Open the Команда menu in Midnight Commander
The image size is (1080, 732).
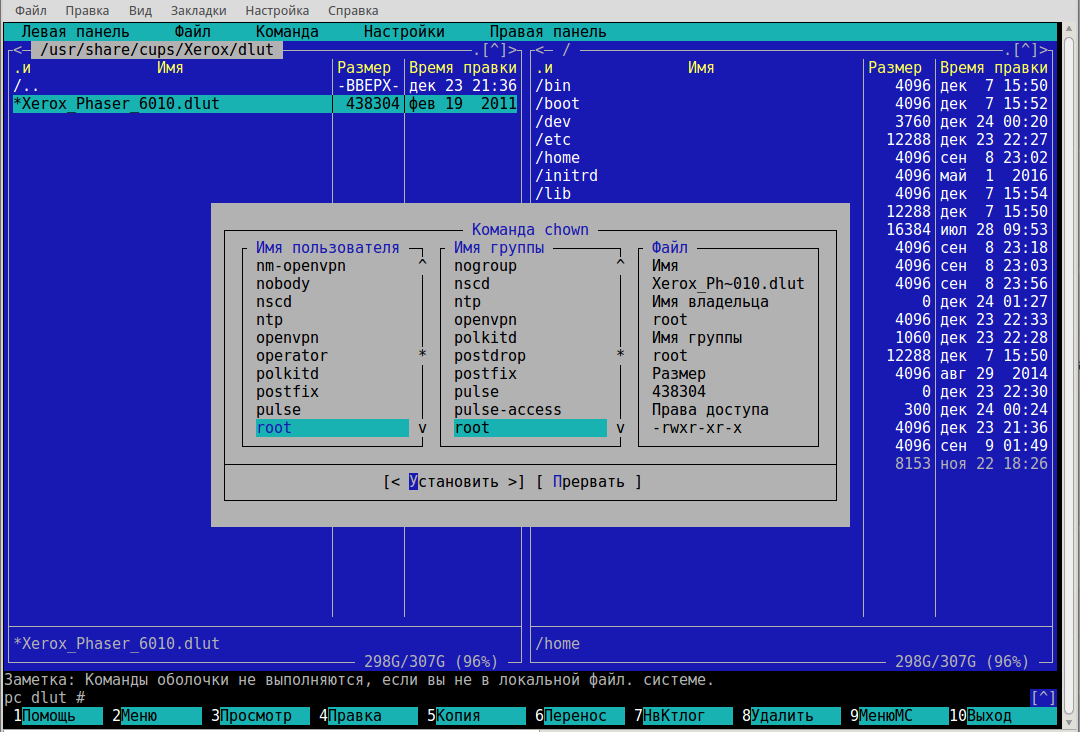(287, 32)
